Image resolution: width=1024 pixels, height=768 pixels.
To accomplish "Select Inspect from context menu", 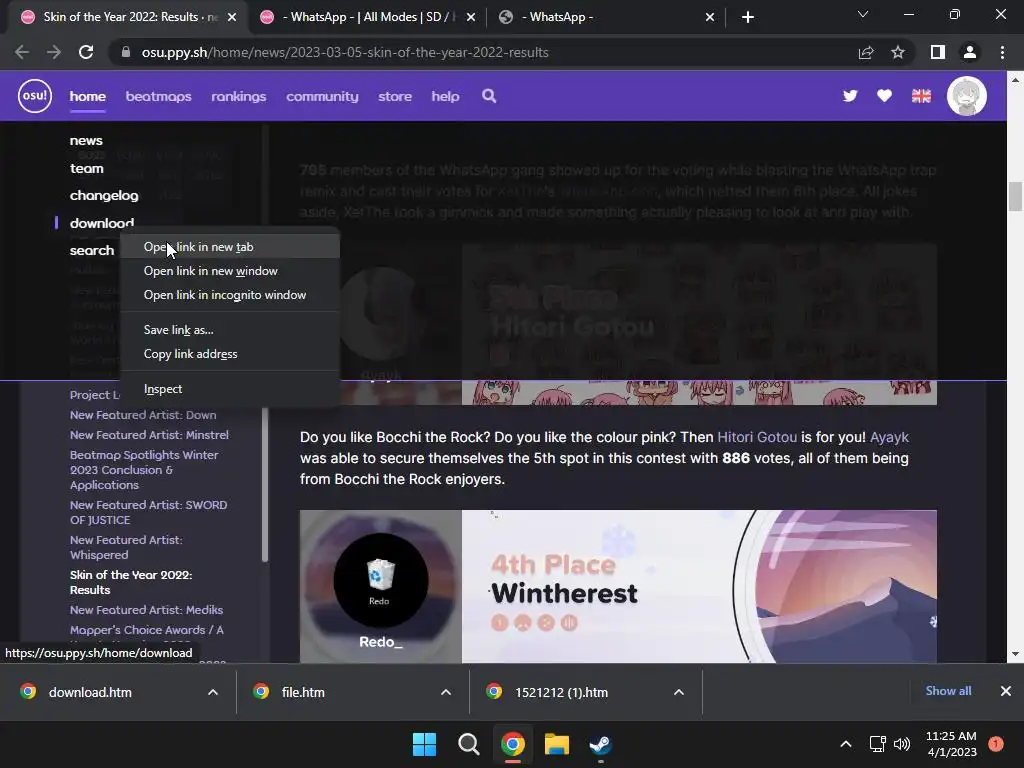I will (x=230, y=389).
